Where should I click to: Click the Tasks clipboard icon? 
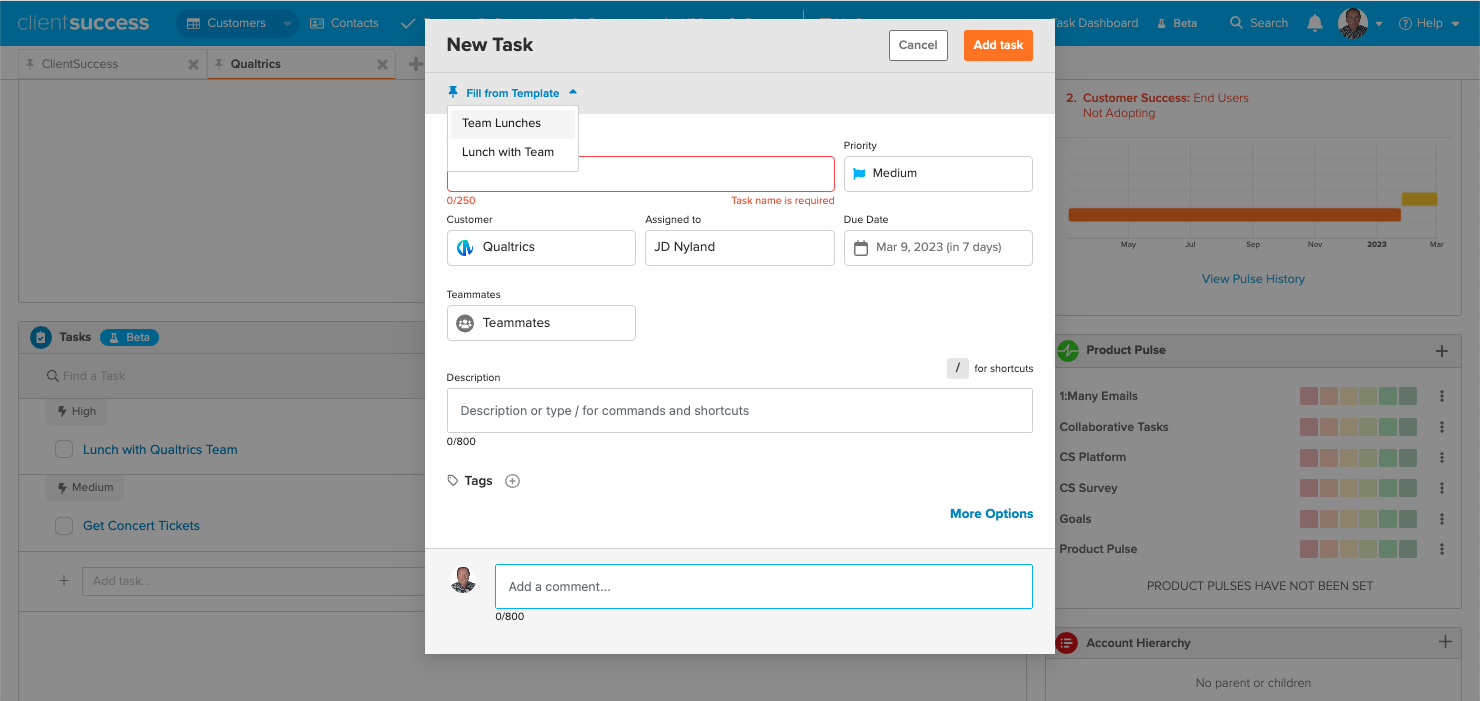click(41, 338)
